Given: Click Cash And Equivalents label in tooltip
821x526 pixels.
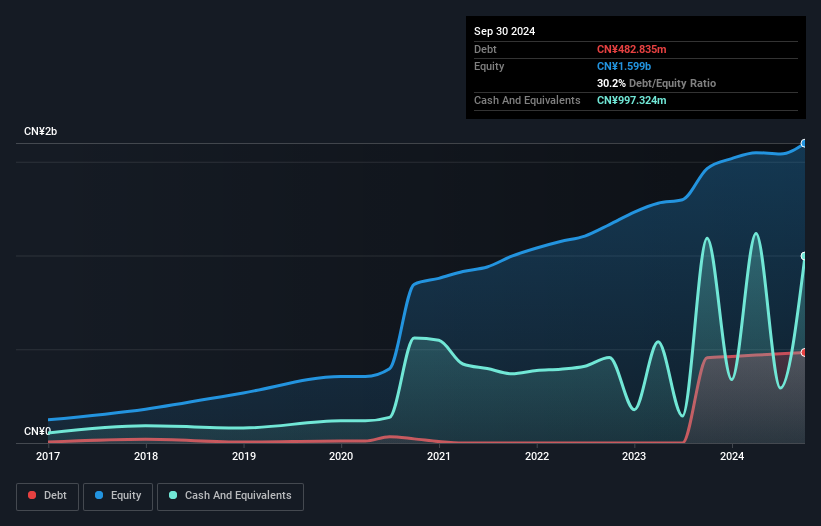Looking at the screenshot, I should (x=527, y=100).
